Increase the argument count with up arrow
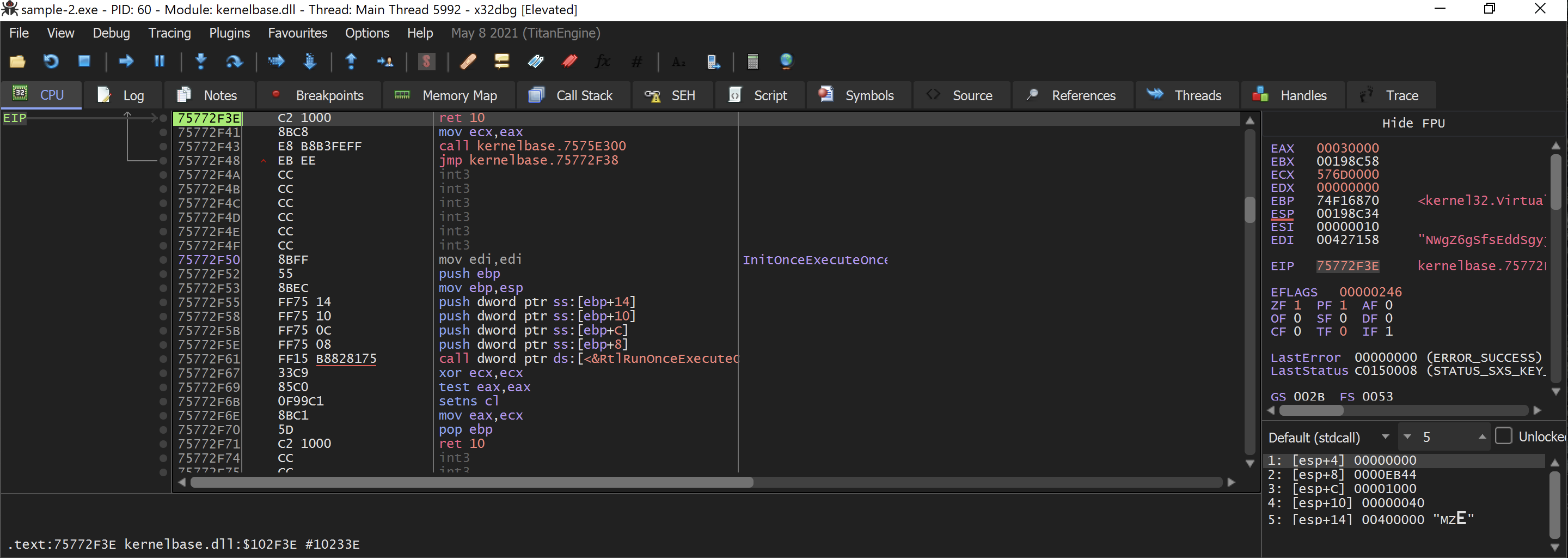This screenshot has height=558, width=1568. (1482, 438)
